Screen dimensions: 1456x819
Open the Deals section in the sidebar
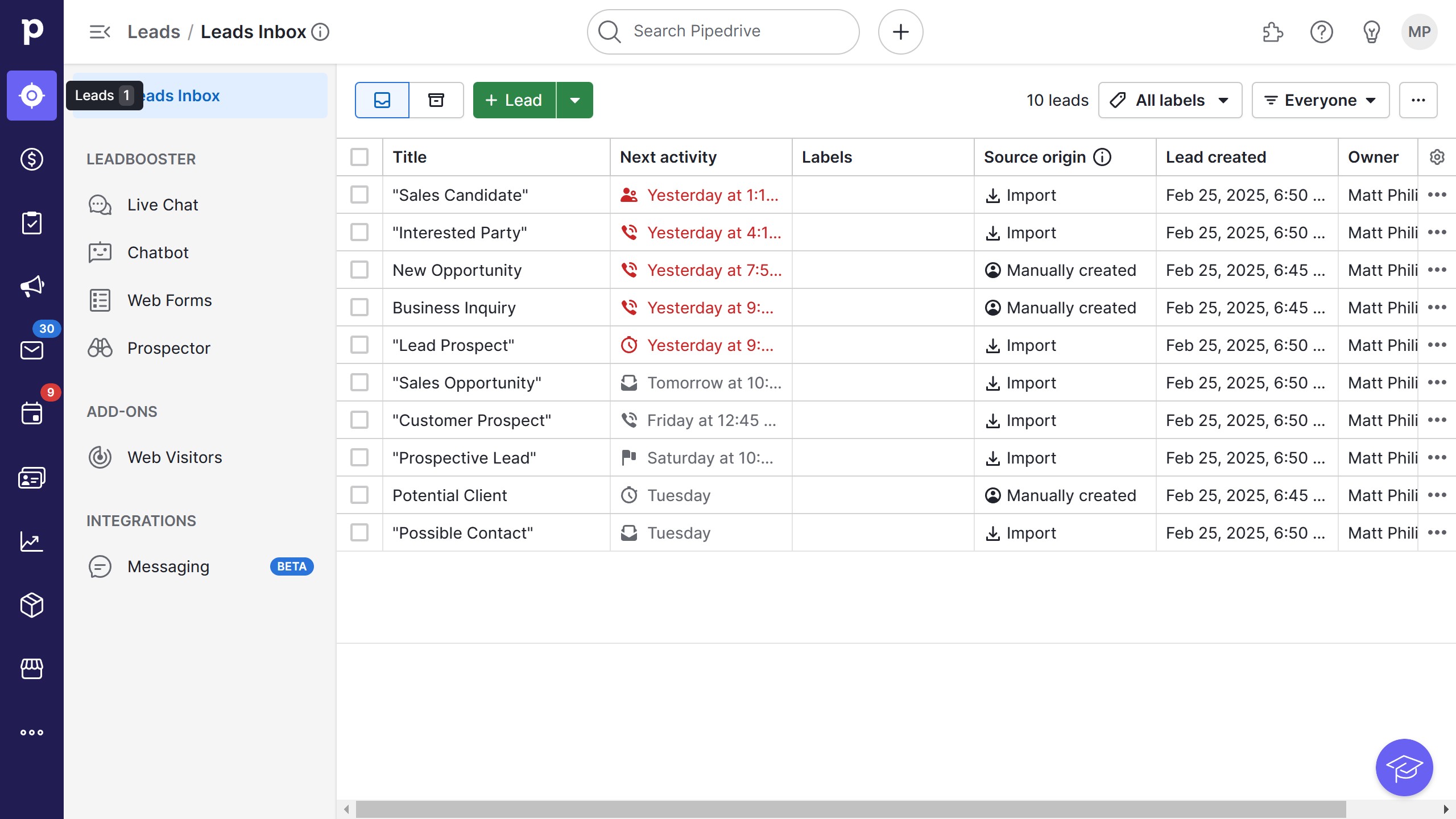click(31, 159)
